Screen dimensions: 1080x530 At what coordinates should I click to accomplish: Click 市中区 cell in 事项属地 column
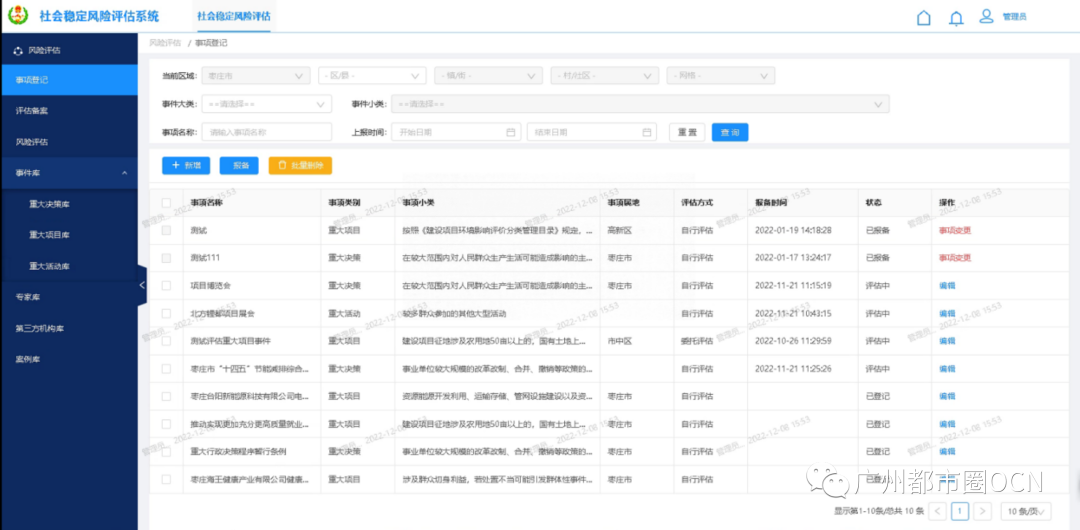619,340
